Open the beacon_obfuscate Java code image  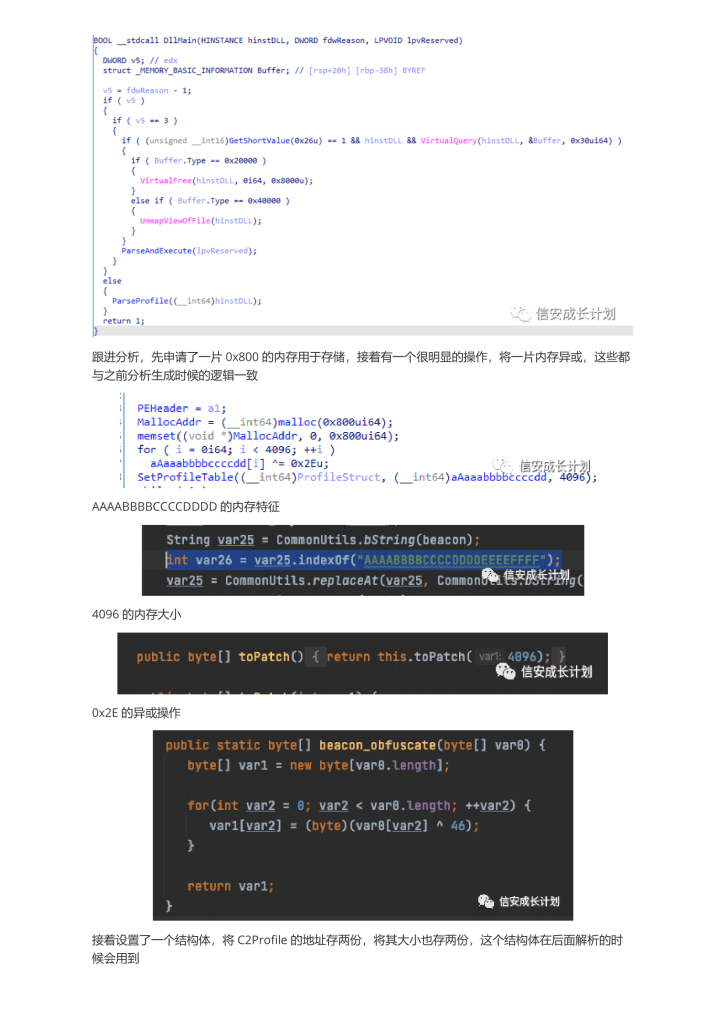(x=363, y=825)
